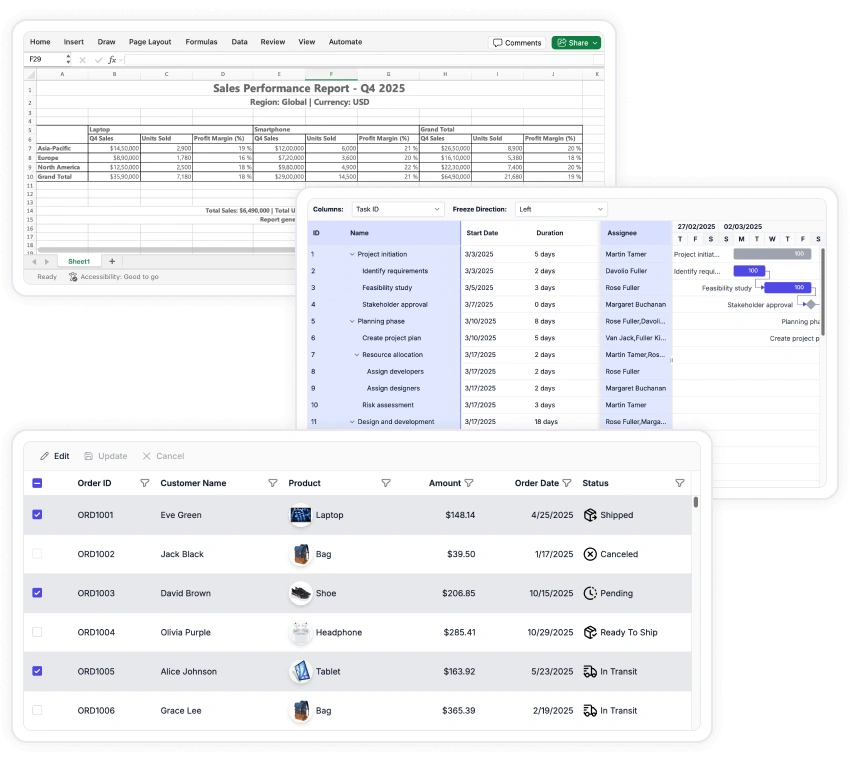This screenshot has height=762, width=850.
Task: Click the Laptop product thumbnail for ORD1001
Action: click(x=300, y=515)
